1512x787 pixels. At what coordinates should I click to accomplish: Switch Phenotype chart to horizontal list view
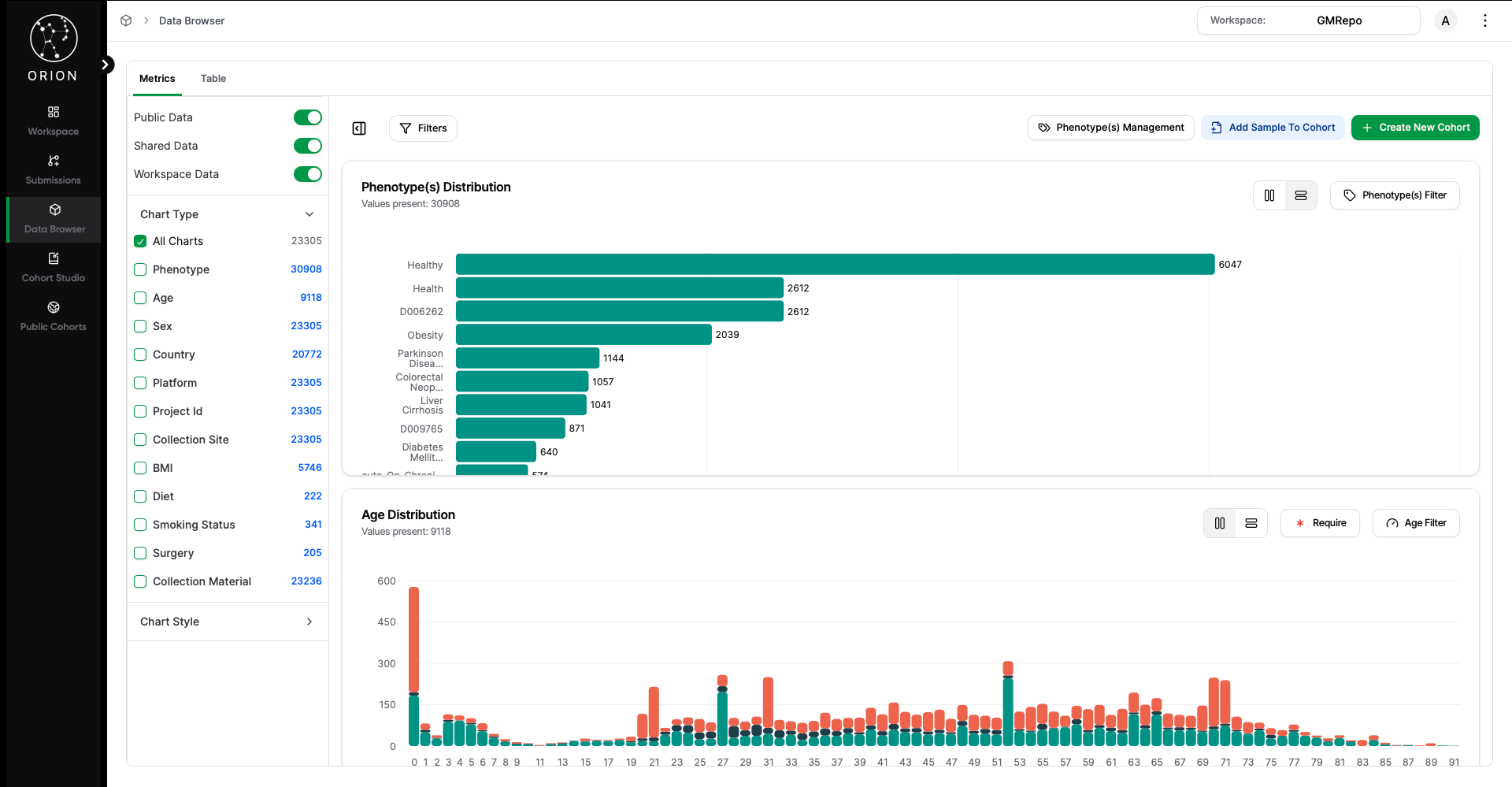1300,195
